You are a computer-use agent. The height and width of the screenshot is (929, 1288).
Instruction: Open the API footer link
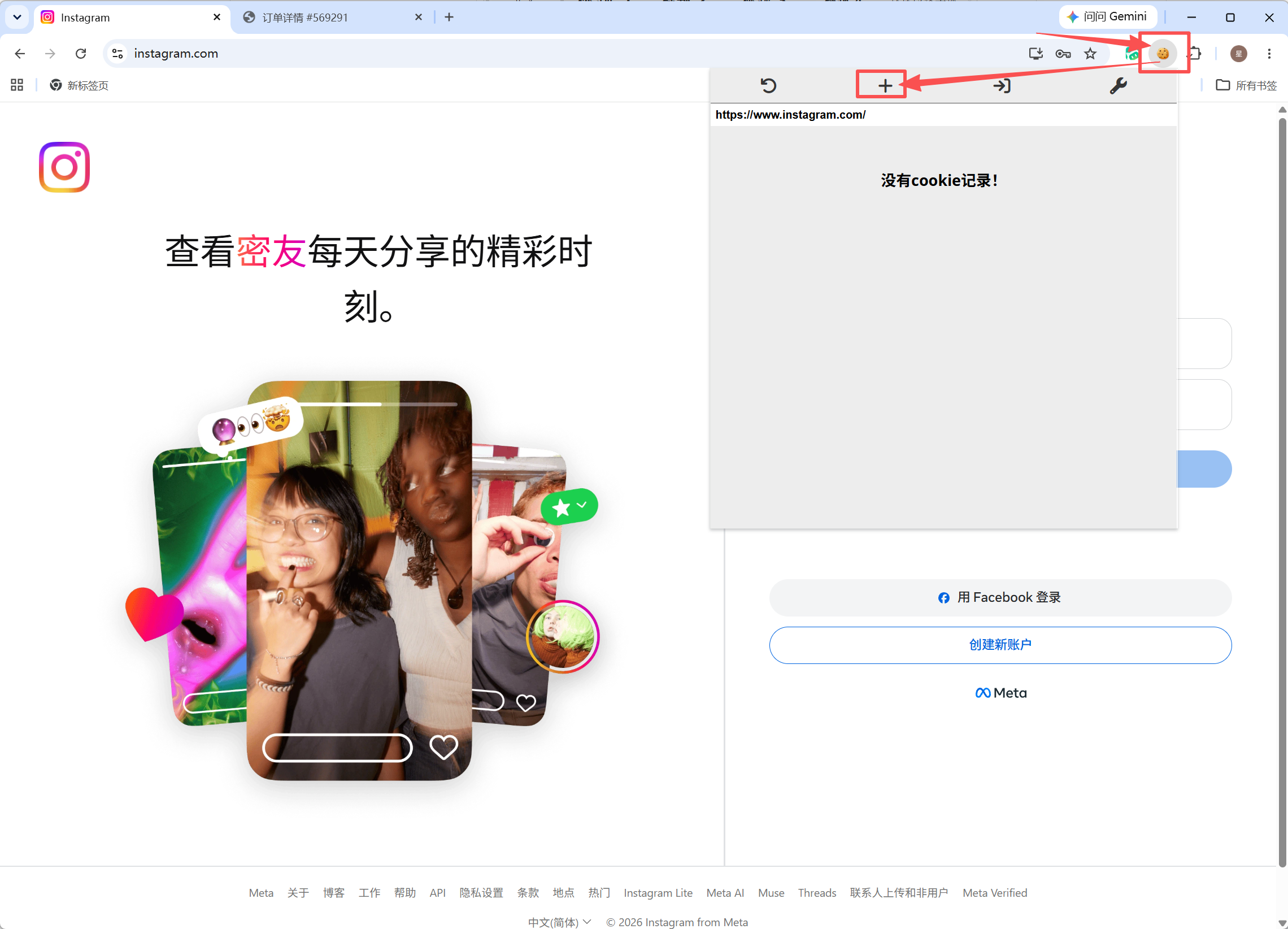coord(437,893)
